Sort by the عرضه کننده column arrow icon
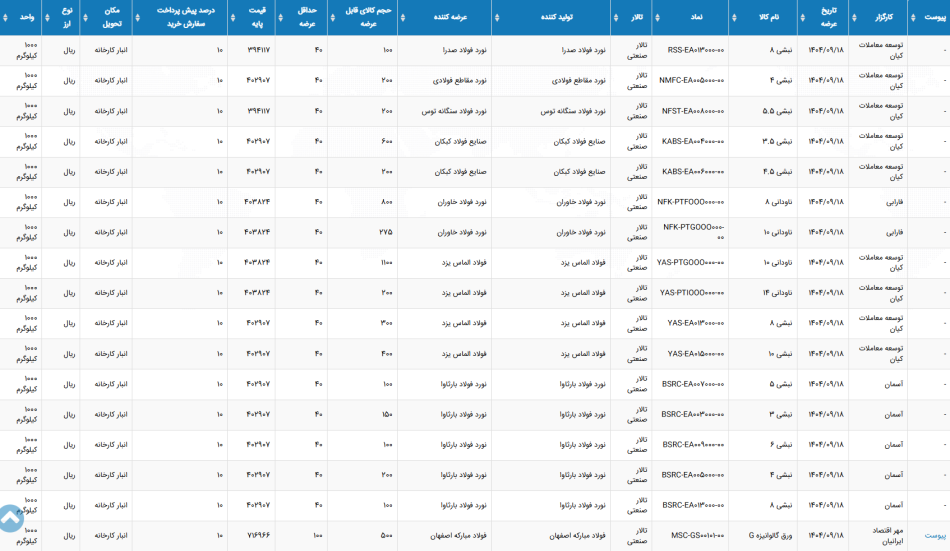The image size is (950, 551). [403, 18]
